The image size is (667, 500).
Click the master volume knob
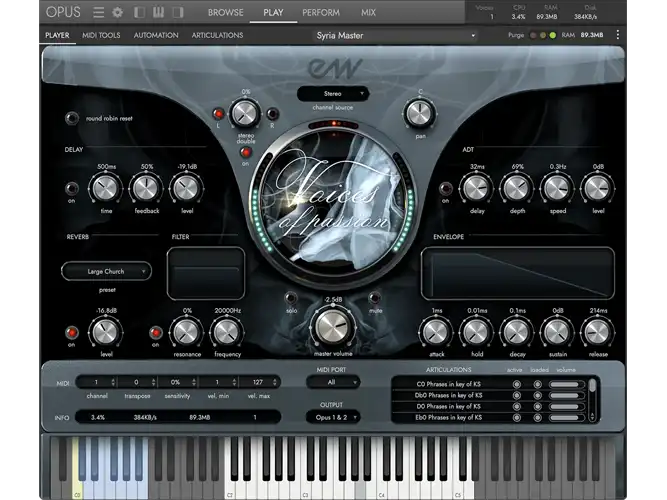pos(334,327)
